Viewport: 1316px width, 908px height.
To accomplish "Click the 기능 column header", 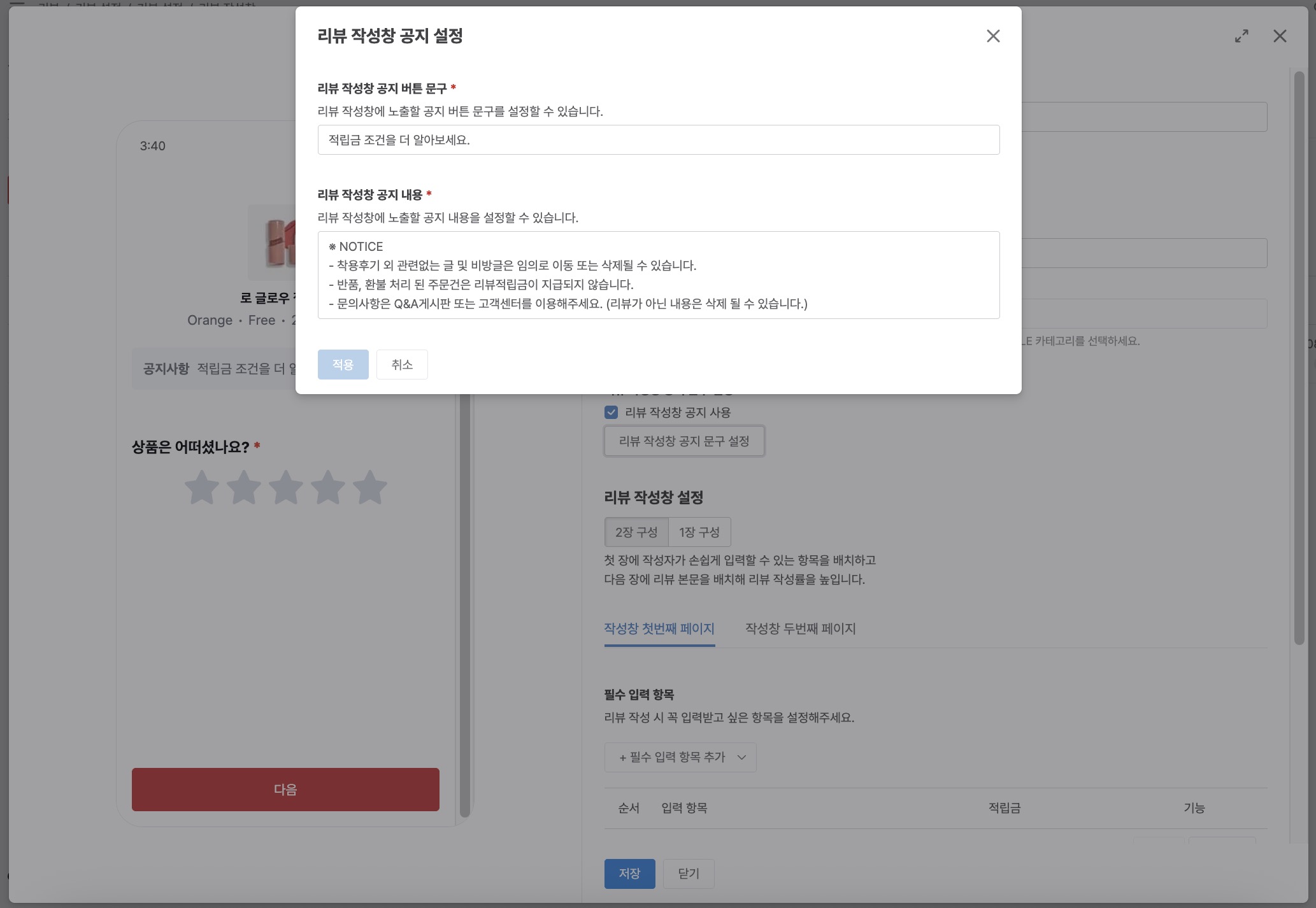I will pos(1194,808).
